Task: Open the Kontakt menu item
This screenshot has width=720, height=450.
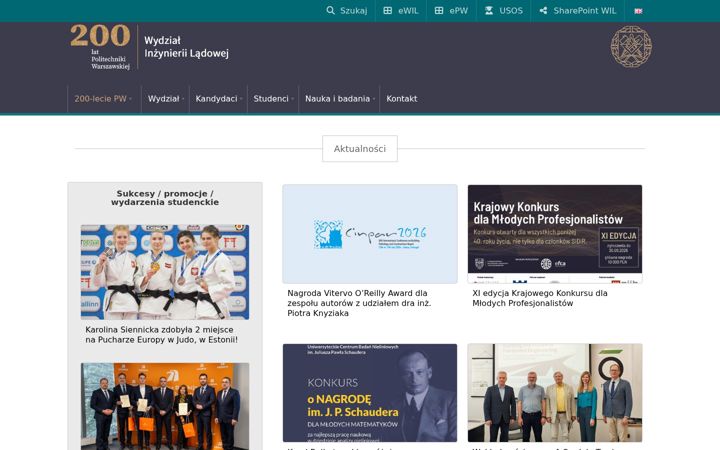Action: [x=402, y=99]
